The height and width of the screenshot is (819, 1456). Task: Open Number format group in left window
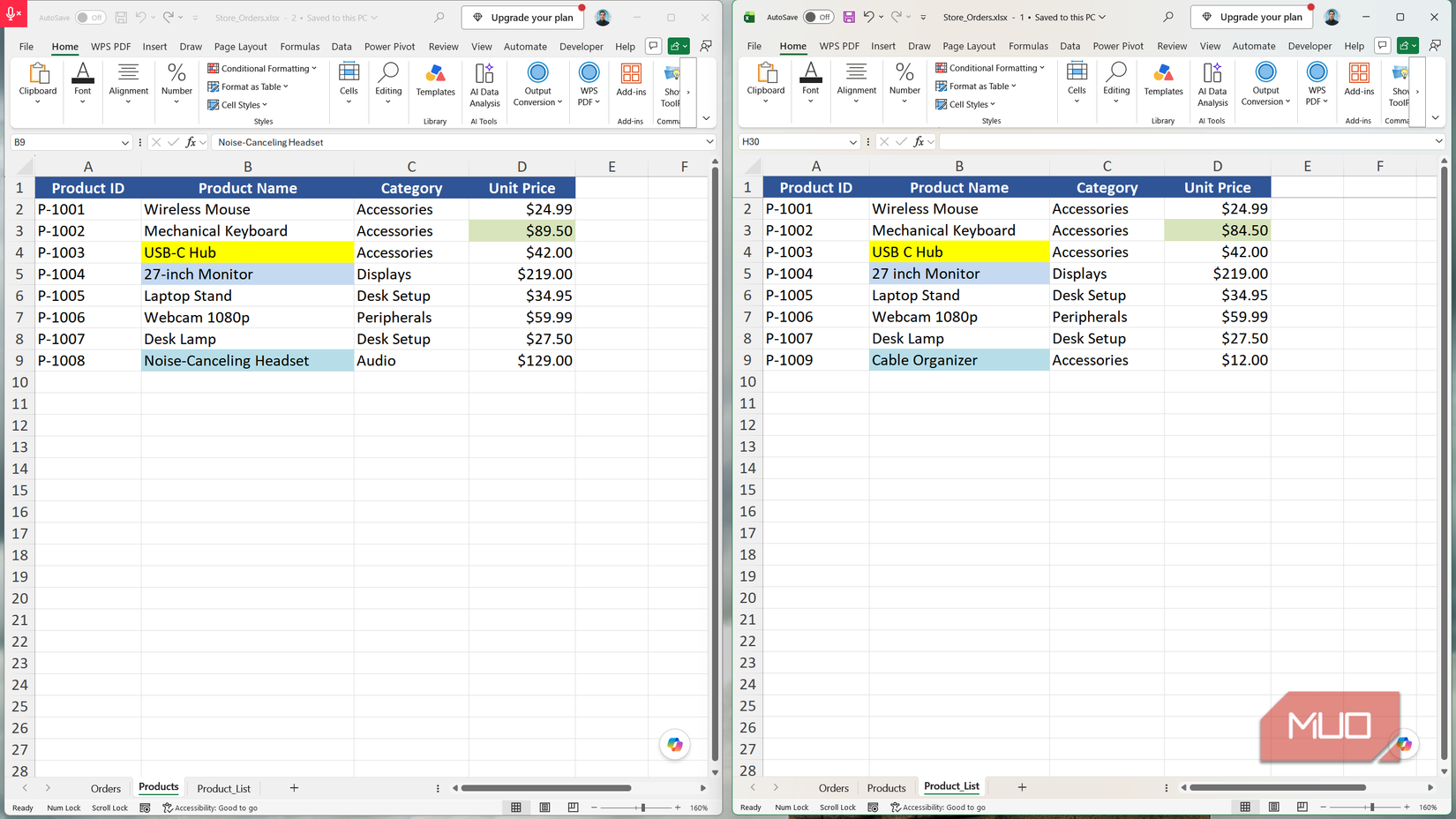point(176,84)
